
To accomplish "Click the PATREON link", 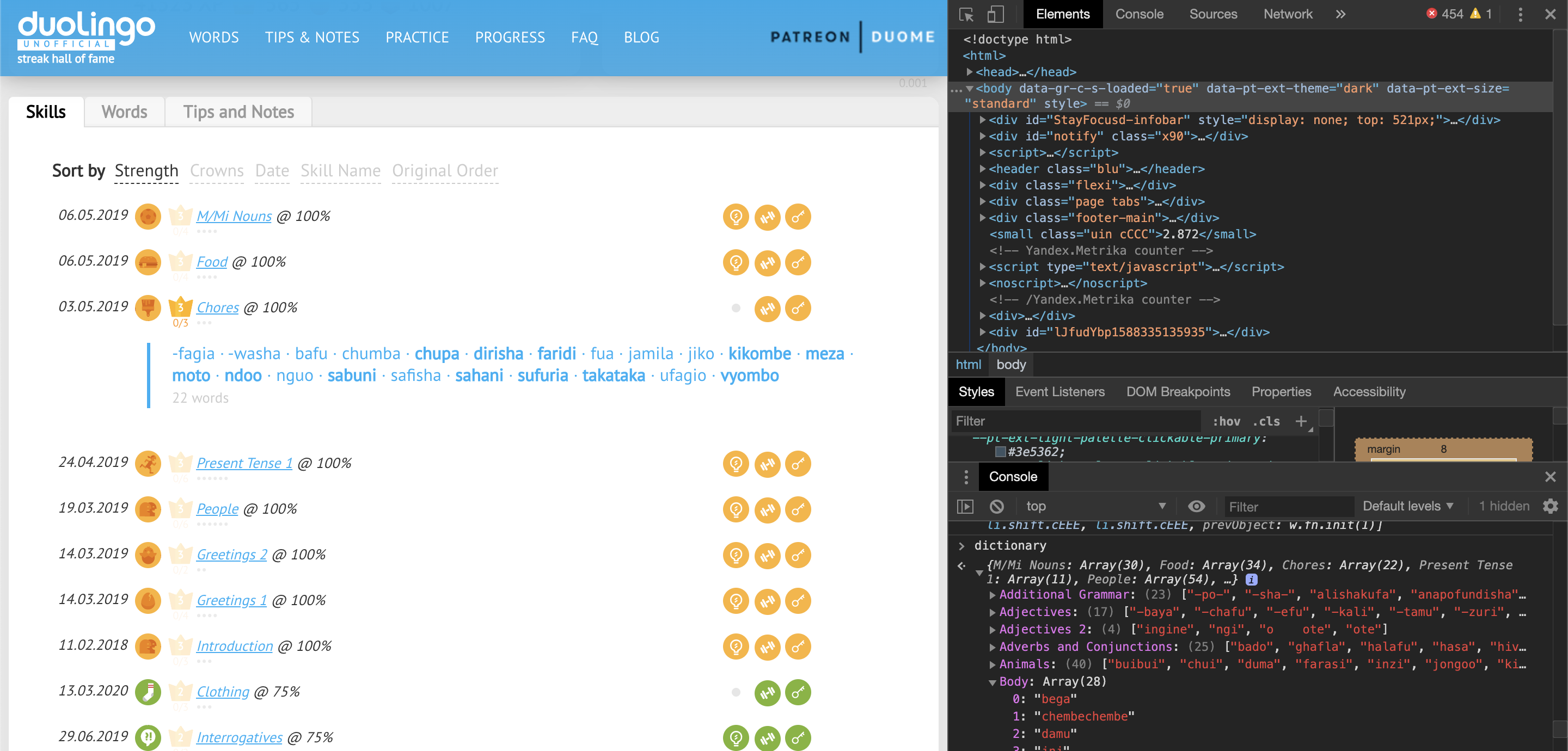I will (810, 37).
